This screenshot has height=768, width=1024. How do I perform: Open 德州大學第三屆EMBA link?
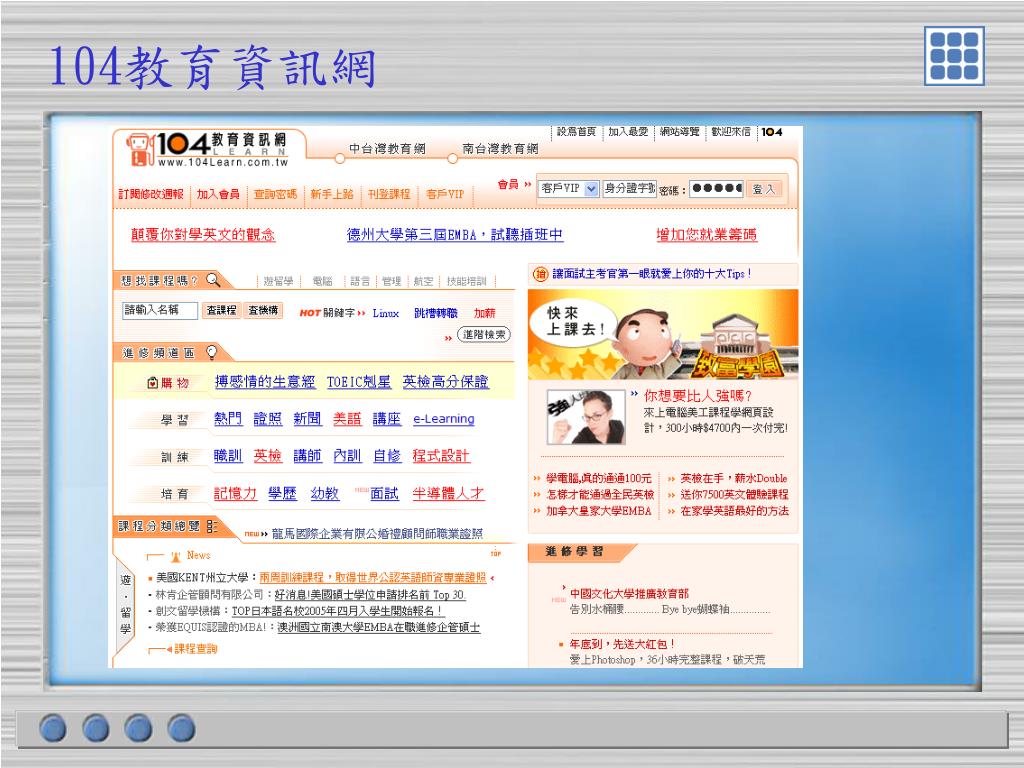point(455,235)
